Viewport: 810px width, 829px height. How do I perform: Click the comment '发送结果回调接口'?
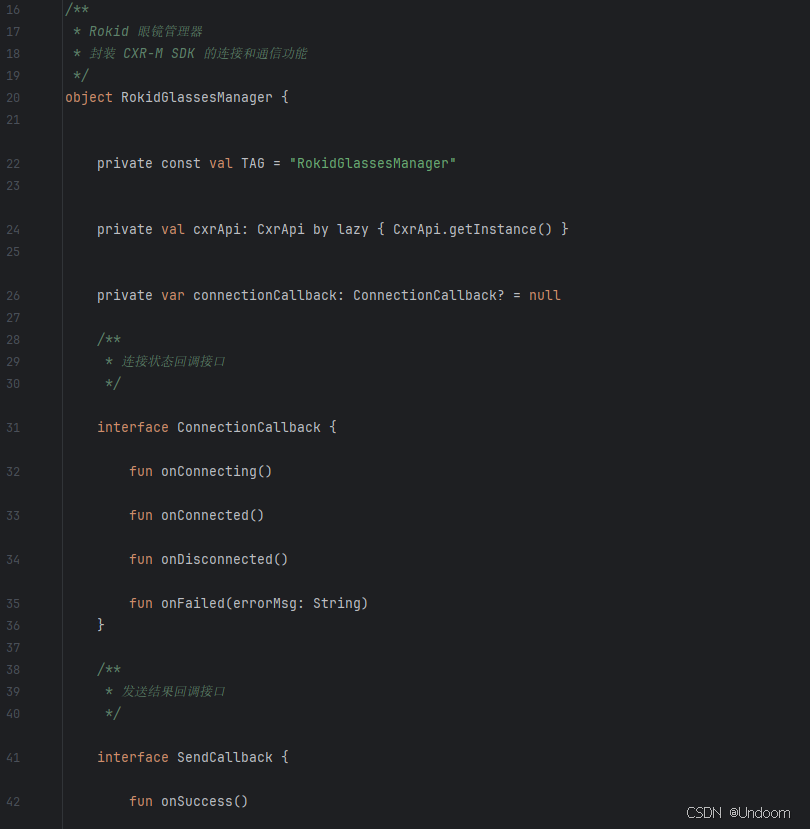click(x=173, y=692)
